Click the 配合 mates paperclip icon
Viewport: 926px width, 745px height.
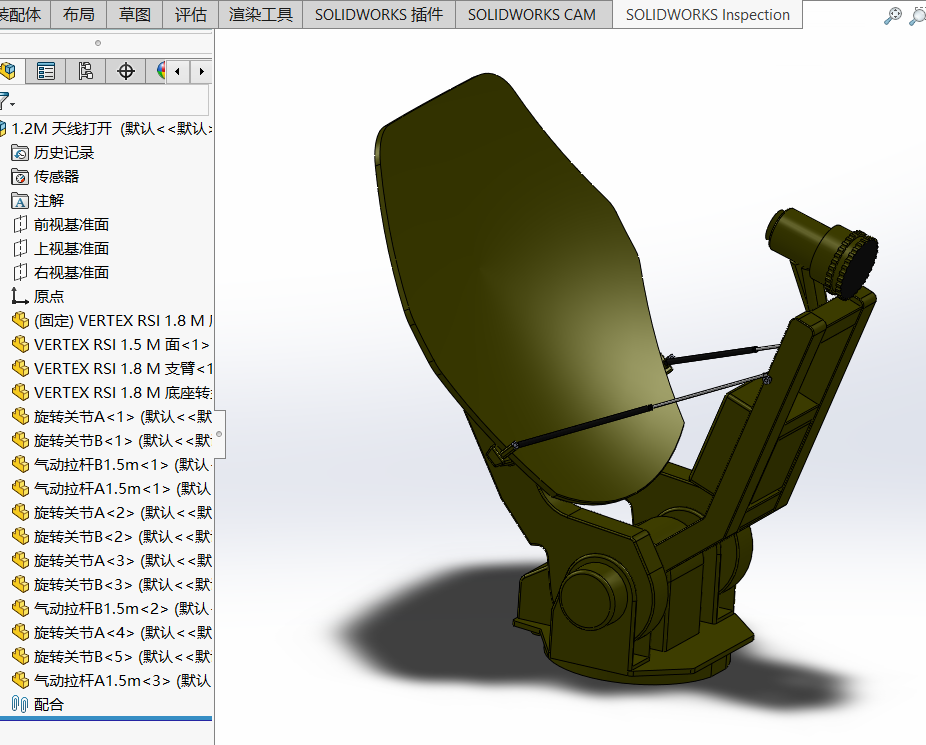(x=20, y=704)
